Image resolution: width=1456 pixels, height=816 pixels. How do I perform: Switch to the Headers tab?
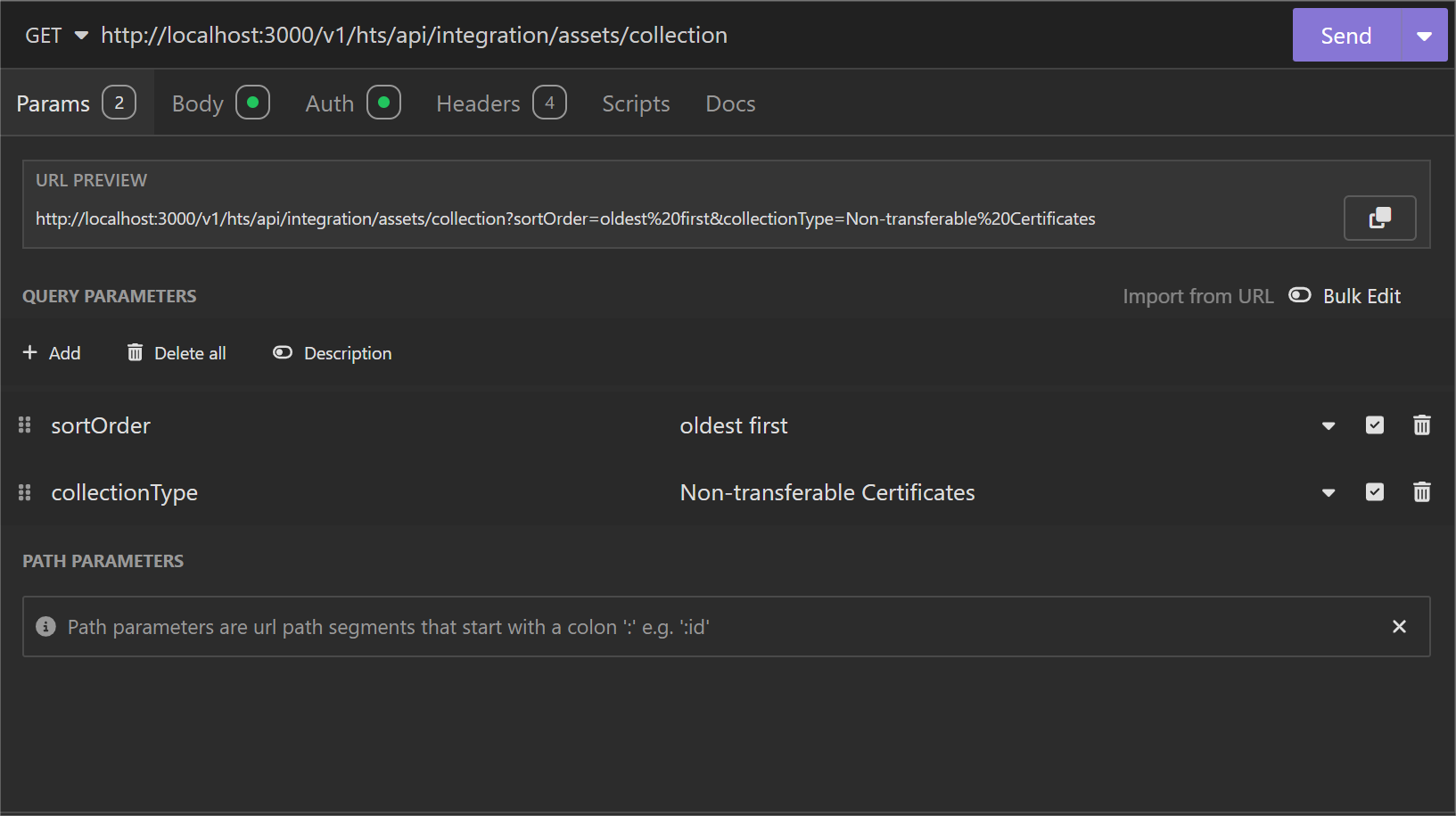pos(478,103)
